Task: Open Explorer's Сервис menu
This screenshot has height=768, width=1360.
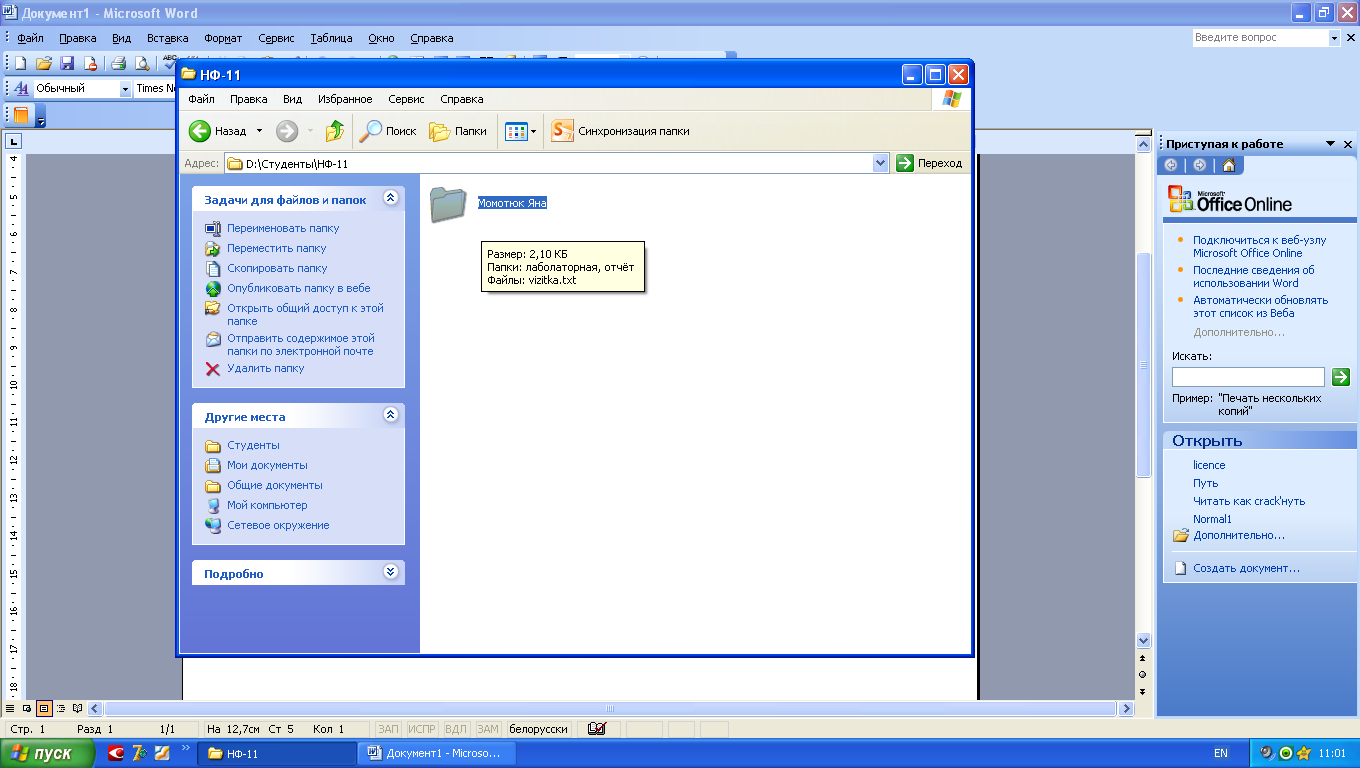Action: [406, 99]
